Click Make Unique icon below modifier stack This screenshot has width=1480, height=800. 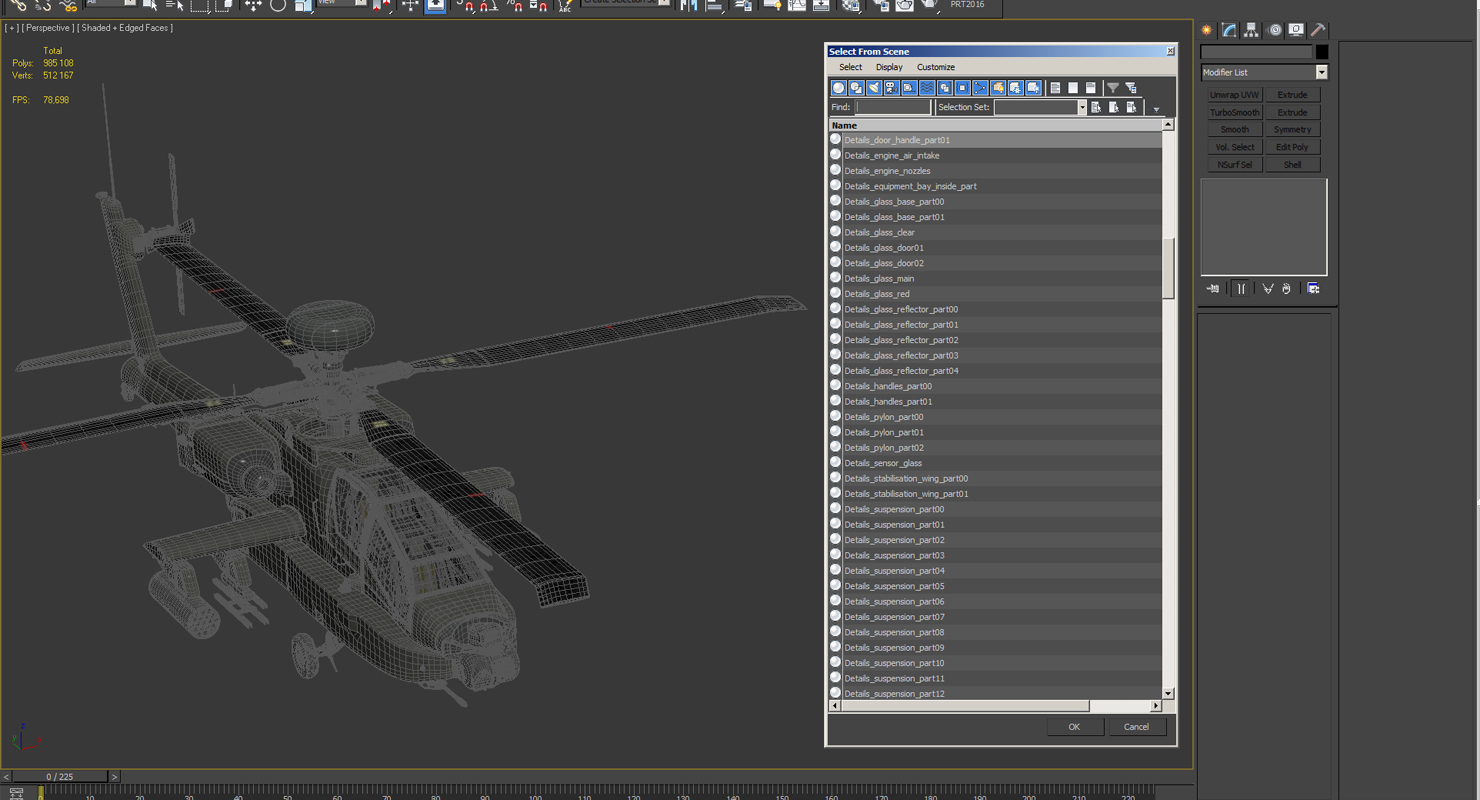(1268, 289)
